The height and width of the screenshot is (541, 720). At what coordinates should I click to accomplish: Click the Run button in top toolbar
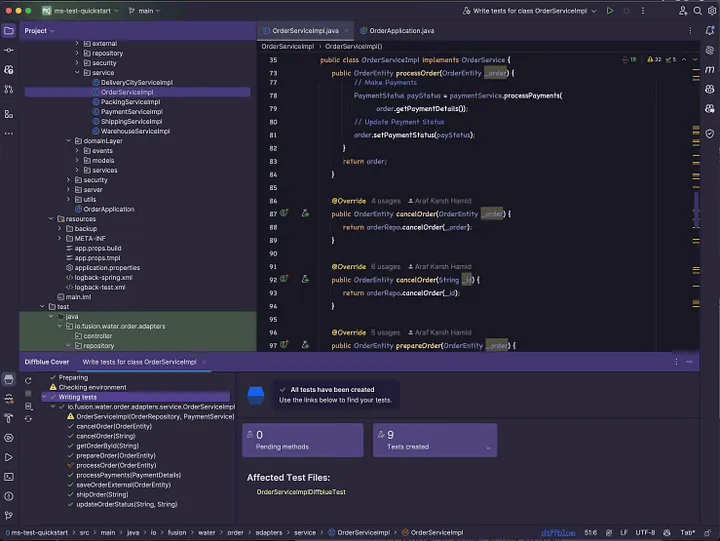pos(610,10)
